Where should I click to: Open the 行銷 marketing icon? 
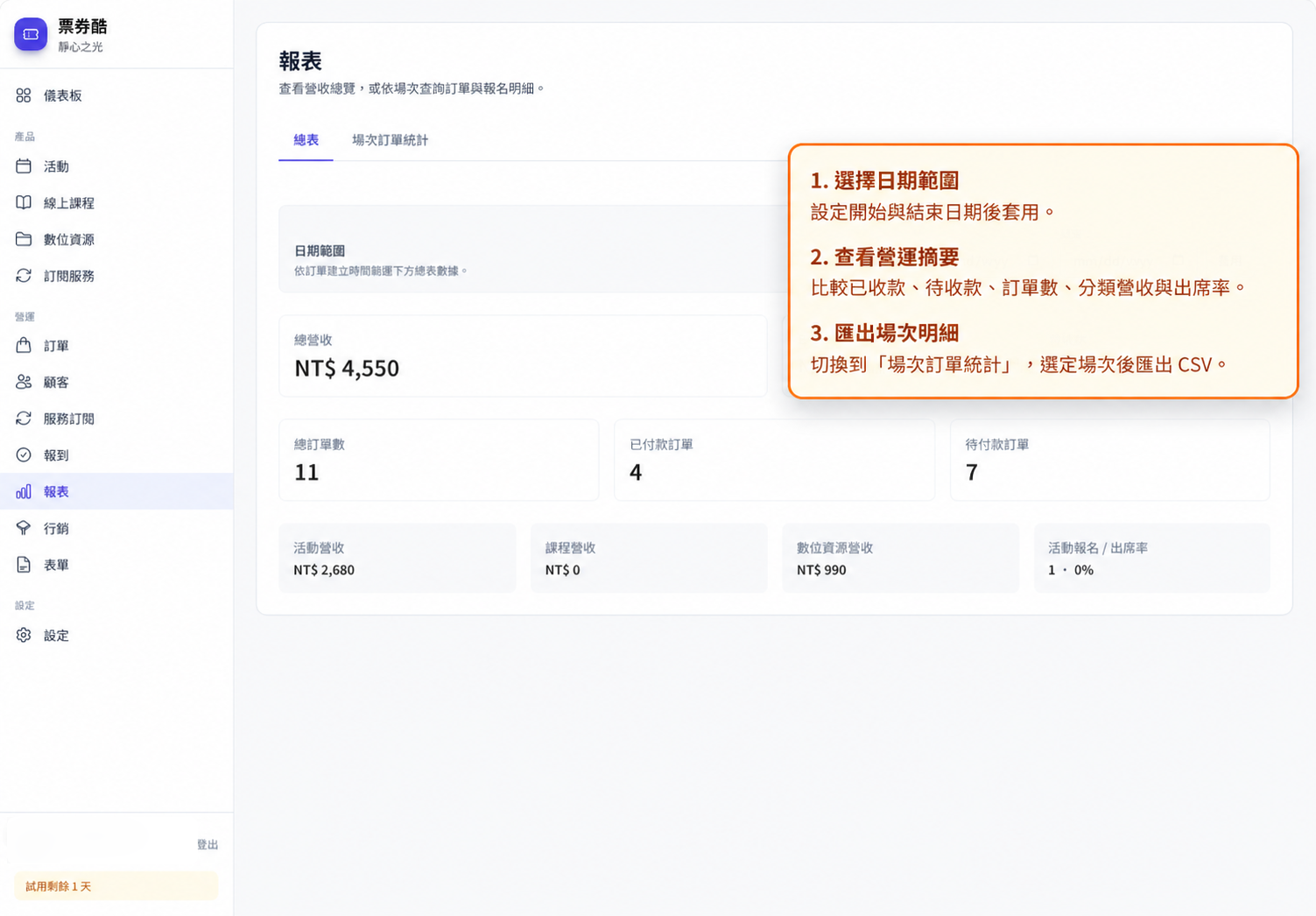[x=24, y=528]
